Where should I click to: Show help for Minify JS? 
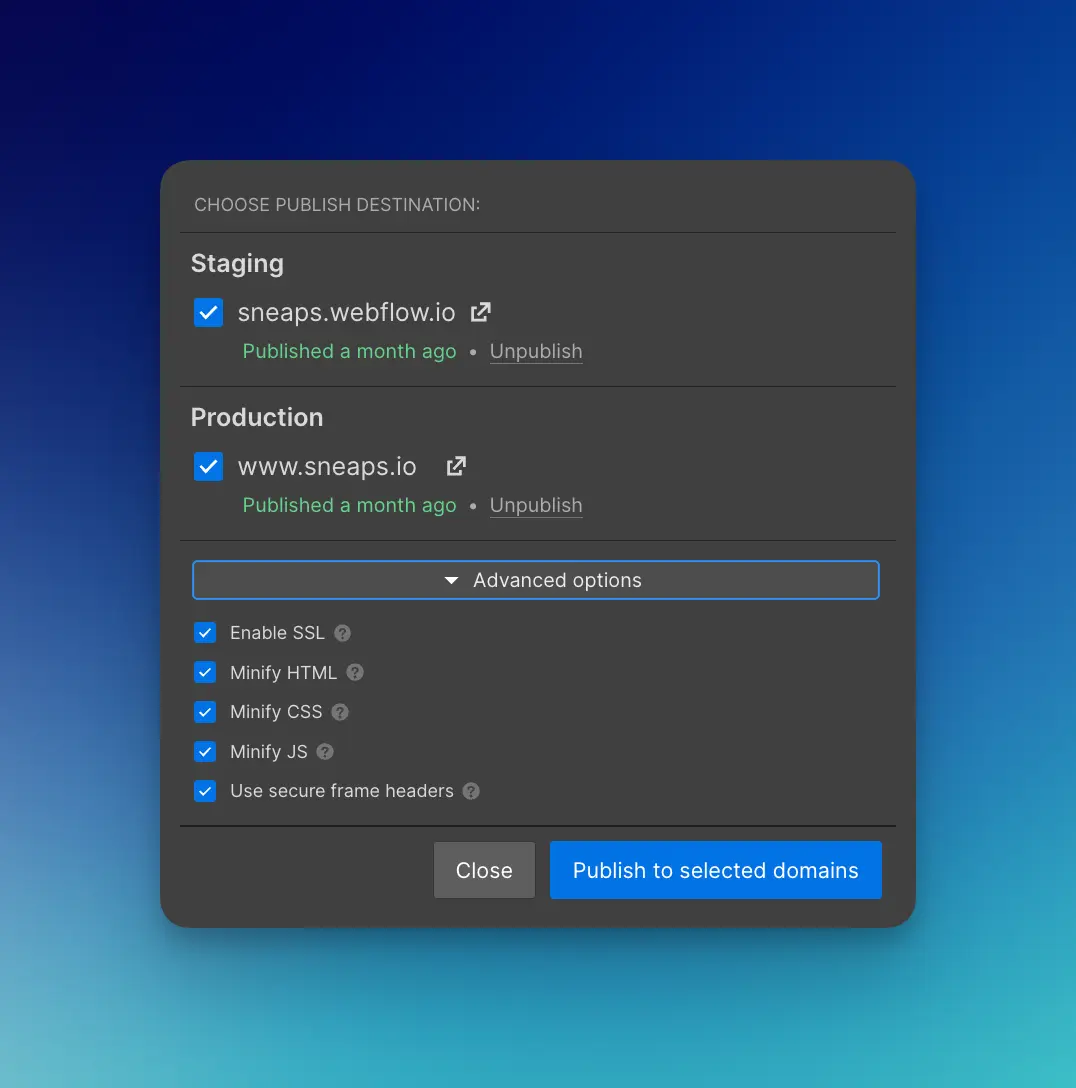(x=325, y=751)
